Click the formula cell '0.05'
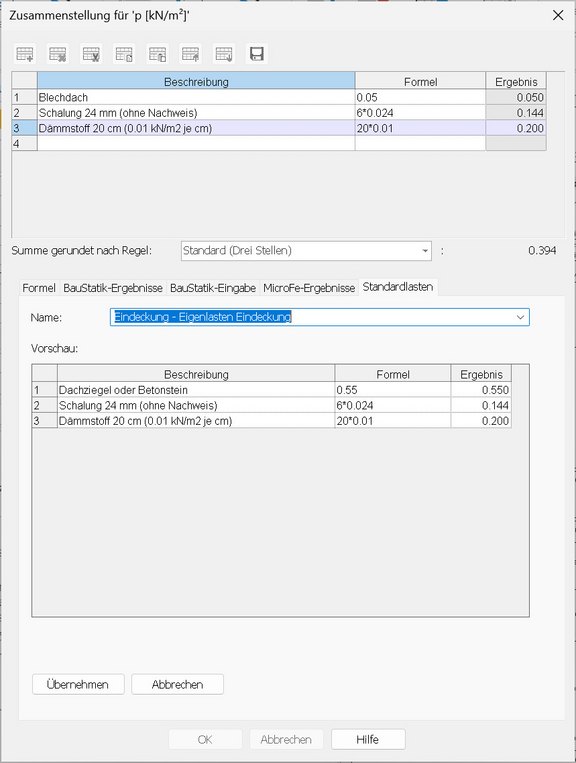Viewport: 576px width, 763px height. tap(420, 97)
